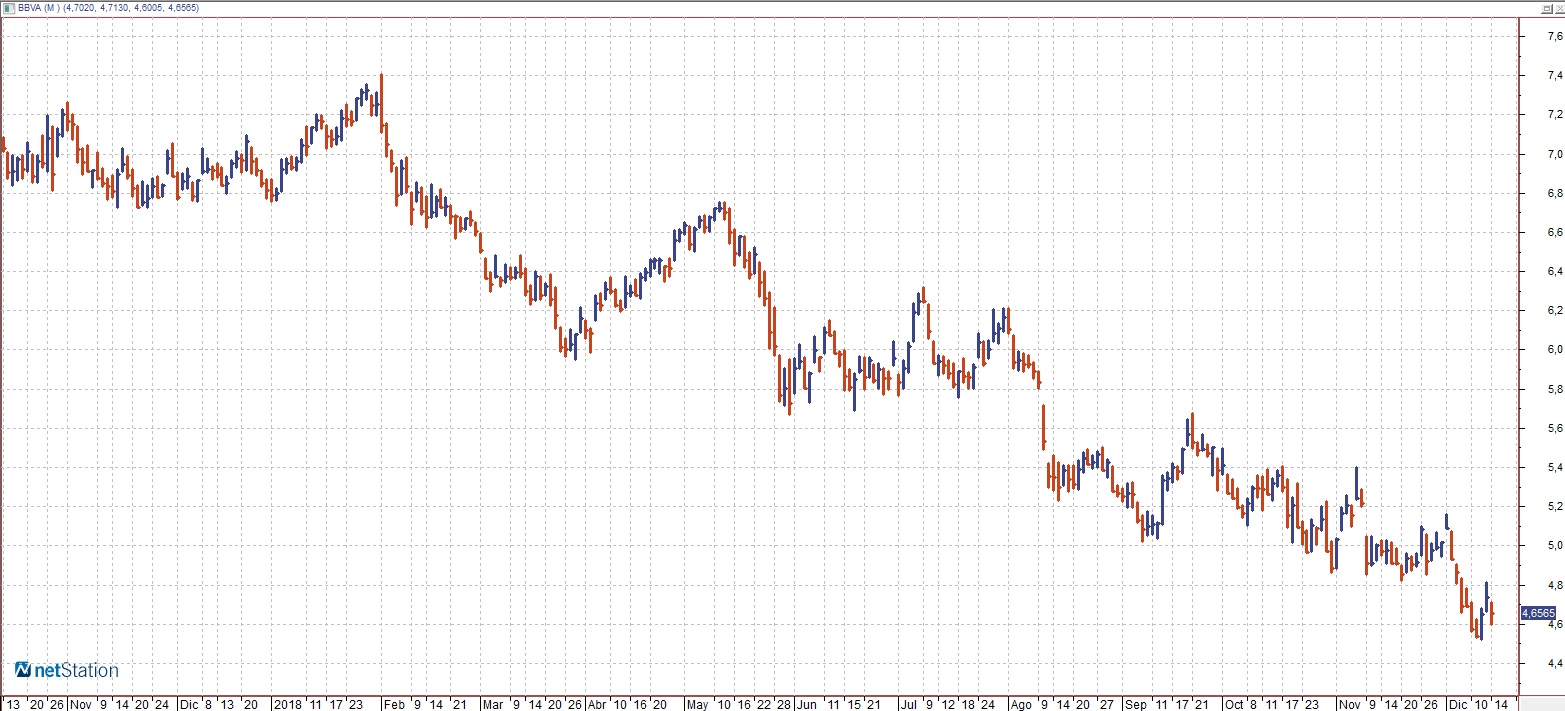Click the current price tag 4,6565
Screen dimensions: 1565x711
point(1538,613)
